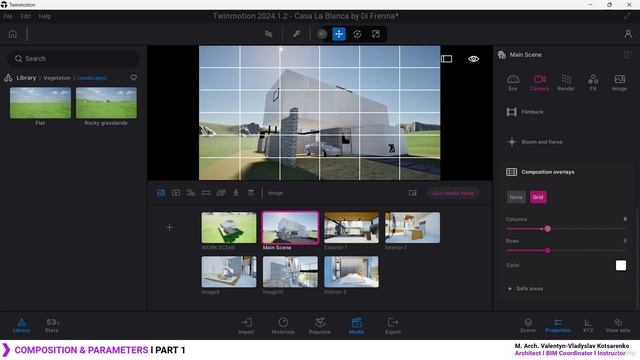This screenshot has height=360, width=640.
Task: Select the Translate move tool
Action: click(339, 34)
